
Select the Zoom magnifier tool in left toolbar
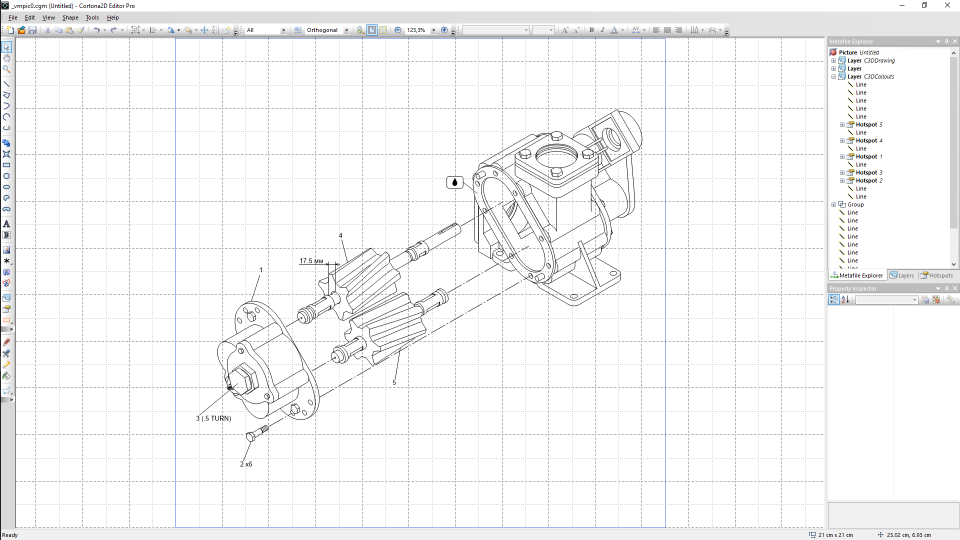[x=7, y=70]
